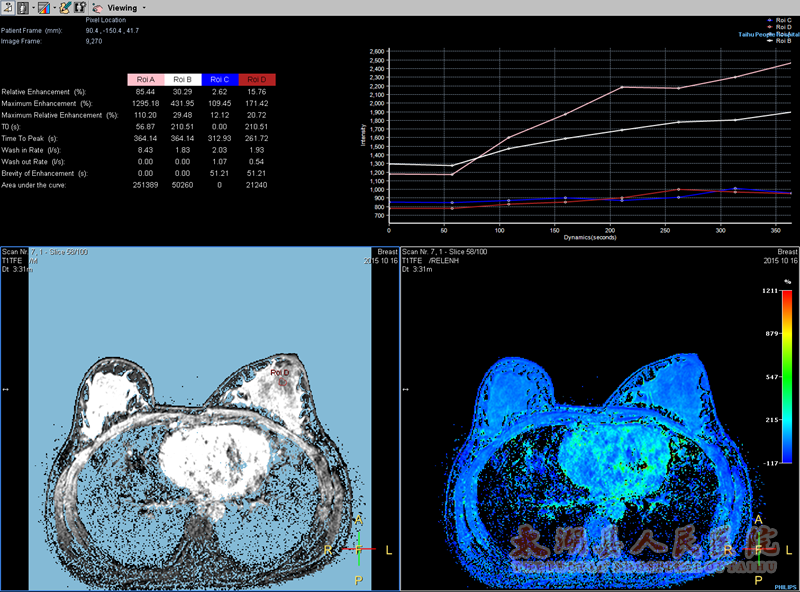Click the left edge handle of left viewport
800x592 pixels.
click(4, 389)
